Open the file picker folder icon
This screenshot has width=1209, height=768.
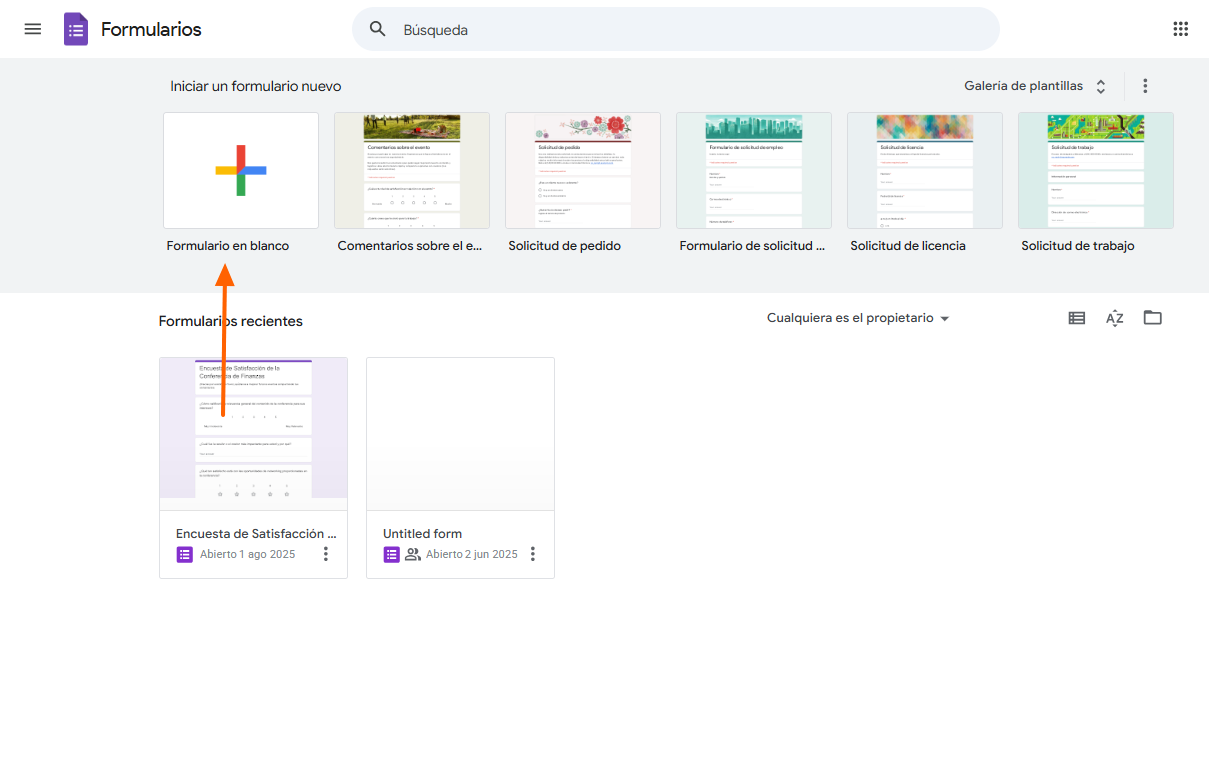1152,317
